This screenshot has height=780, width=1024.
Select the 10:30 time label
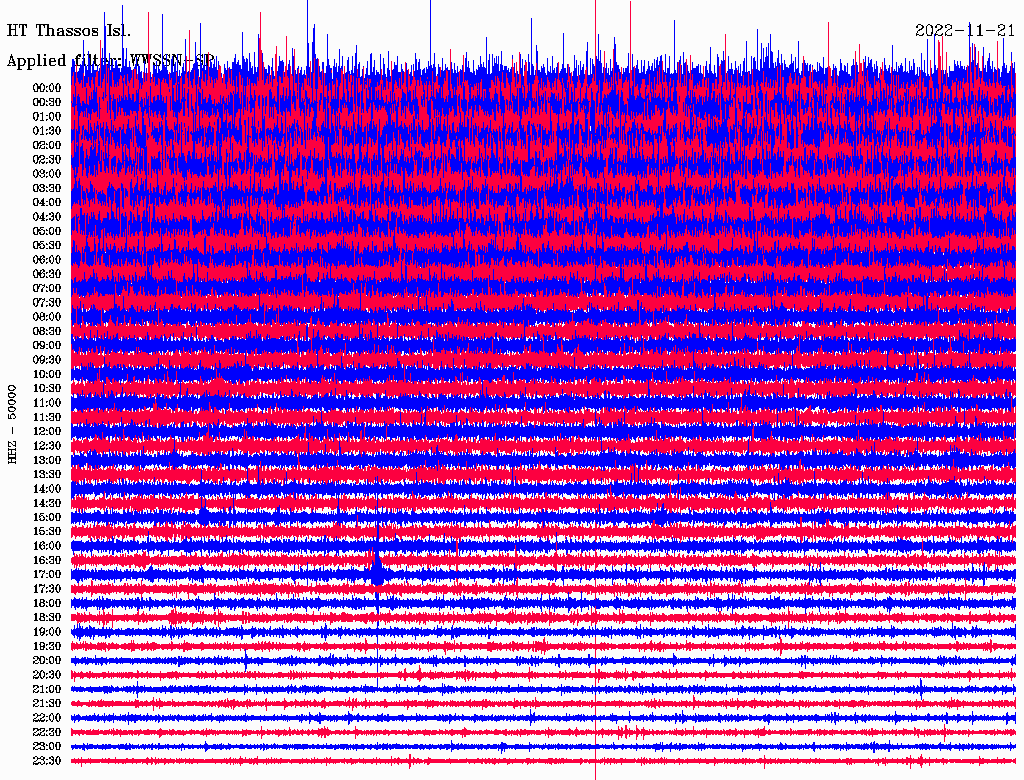pyautogui.click(x=47, y=389)
